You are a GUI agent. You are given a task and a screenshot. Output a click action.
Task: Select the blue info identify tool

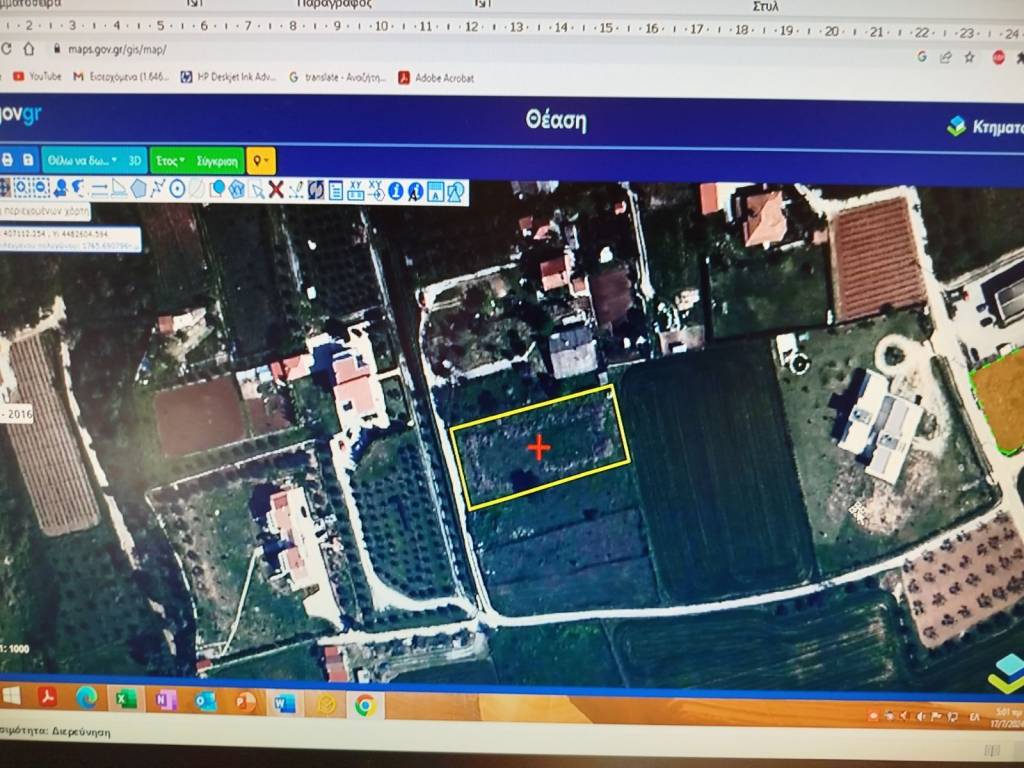click(x=396, y=190)
